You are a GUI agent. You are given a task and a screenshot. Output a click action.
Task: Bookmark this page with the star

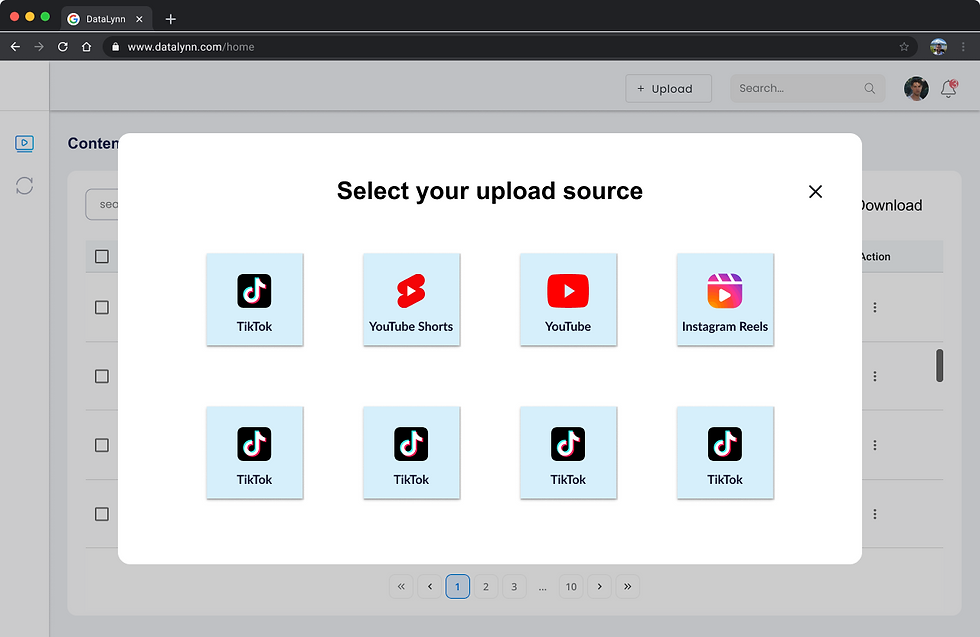(904, 47)
